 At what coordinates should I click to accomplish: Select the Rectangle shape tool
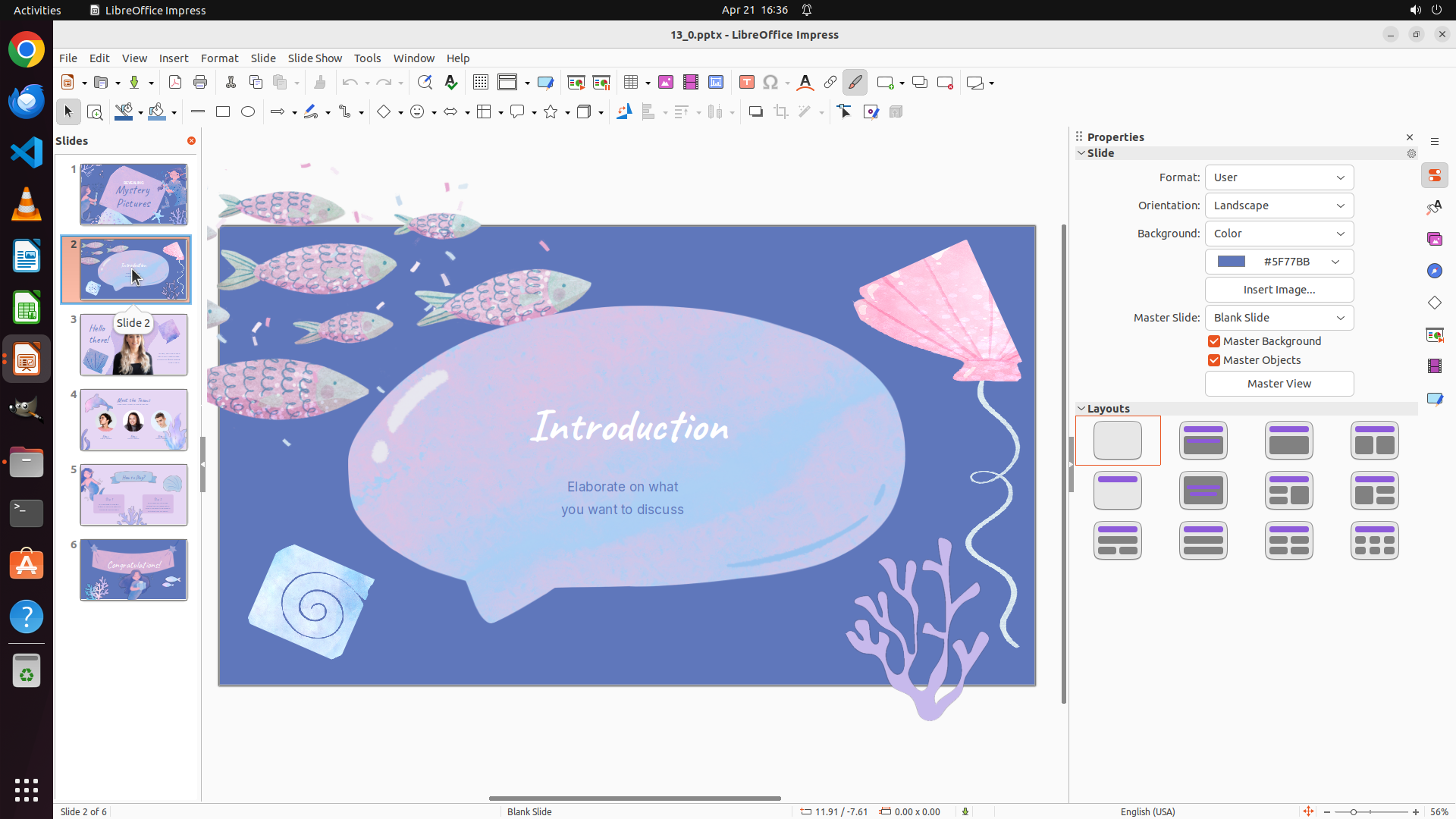(x=223, y=112)
